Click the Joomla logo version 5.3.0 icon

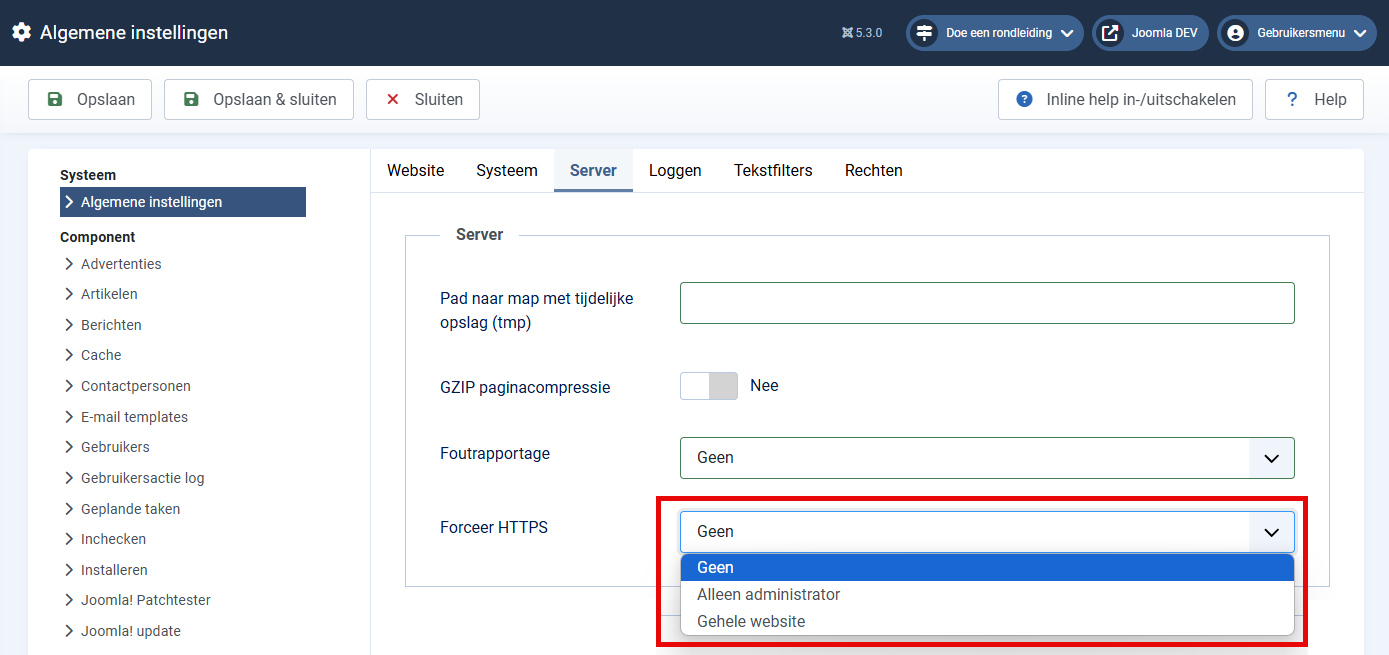pyautogui.click(x=847, y=33)
